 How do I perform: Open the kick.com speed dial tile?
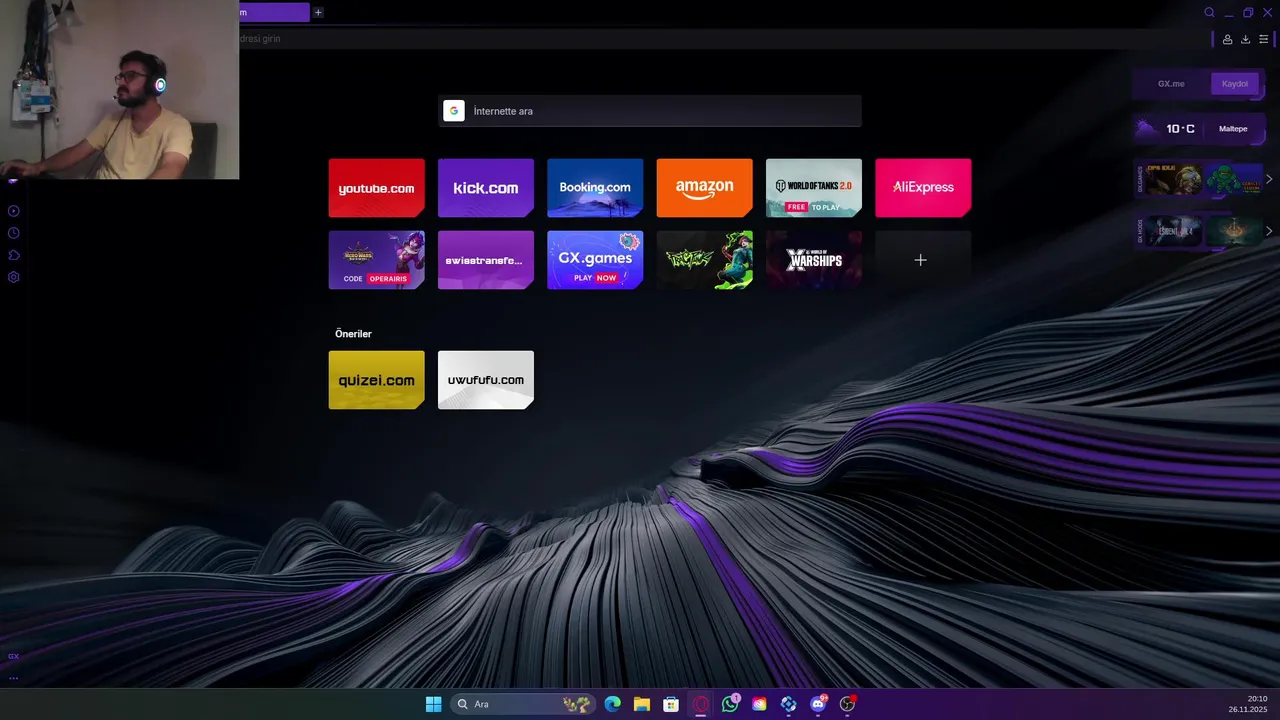(x=486, y=188)
